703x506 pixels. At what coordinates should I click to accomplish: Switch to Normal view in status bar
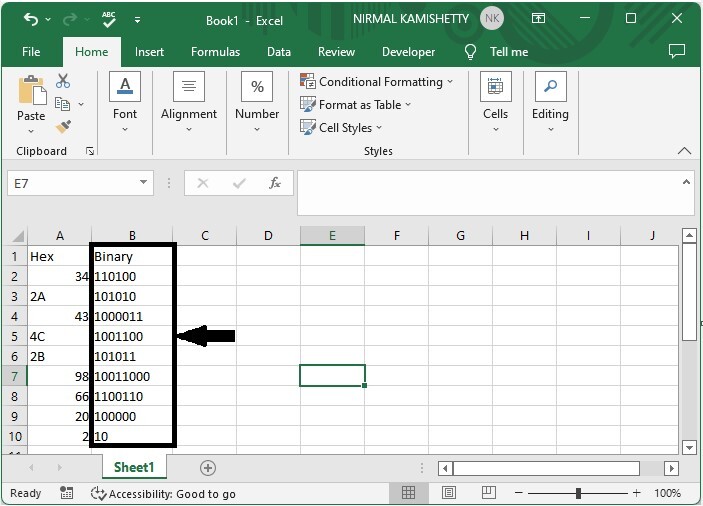tap(409, 493)
